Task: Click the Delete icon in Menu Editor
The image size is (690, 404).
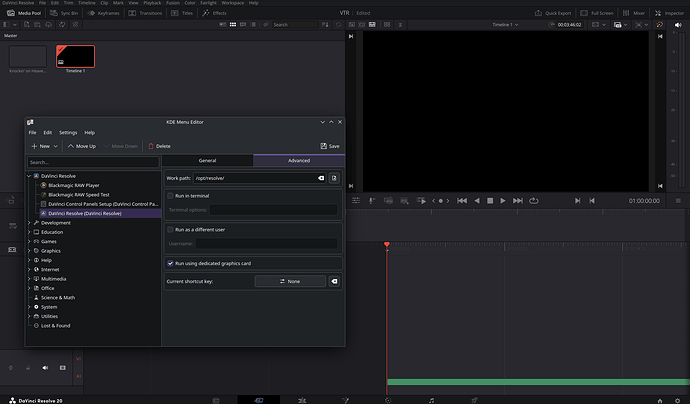Action: point(159,146)
